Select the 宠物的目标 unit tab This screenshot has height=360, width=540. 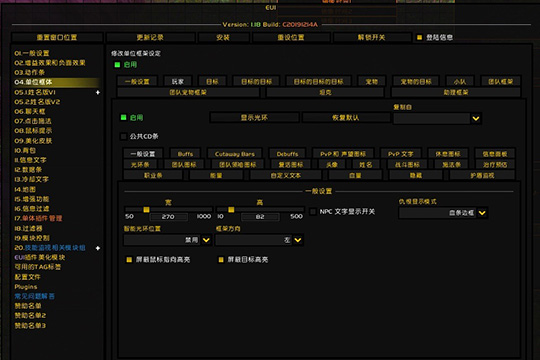coord(416,82)
